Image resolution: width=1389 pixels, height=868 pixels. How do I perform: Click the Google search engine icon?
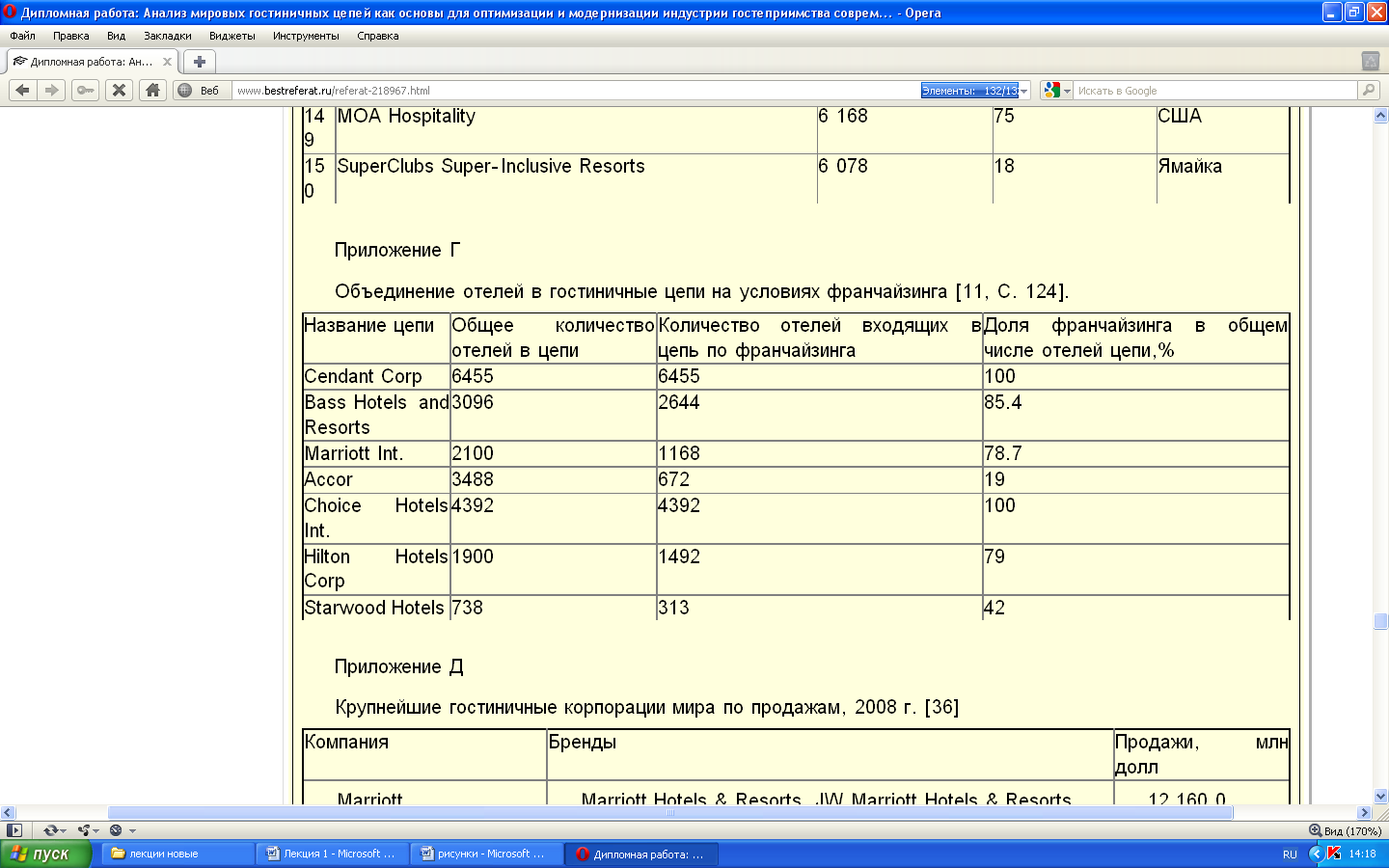point(1051,90)
